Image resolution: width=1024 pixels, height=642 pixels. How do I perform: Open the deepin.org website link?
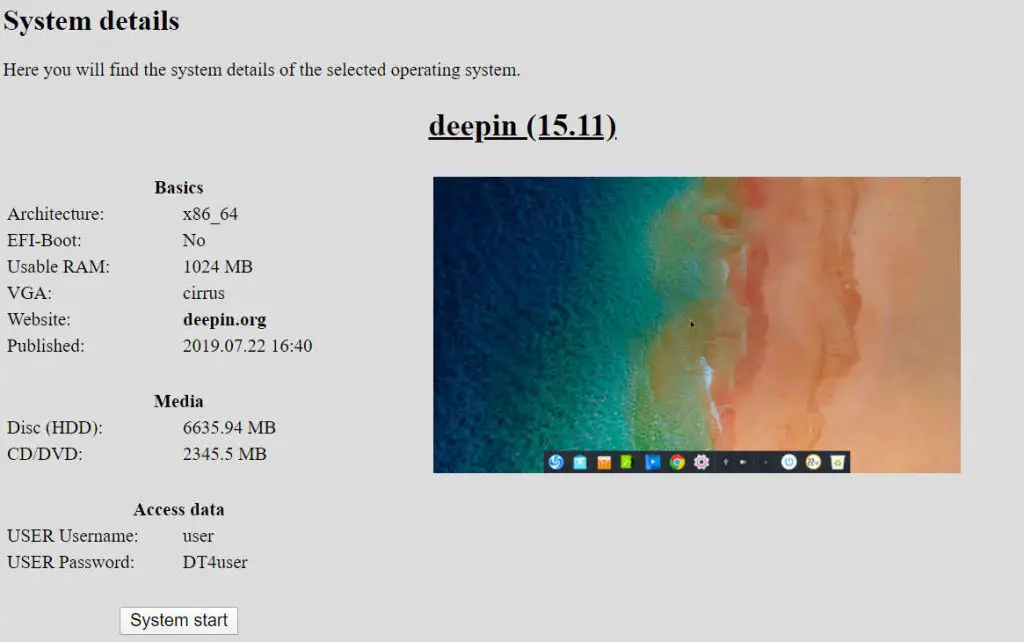tap(225, 319)
